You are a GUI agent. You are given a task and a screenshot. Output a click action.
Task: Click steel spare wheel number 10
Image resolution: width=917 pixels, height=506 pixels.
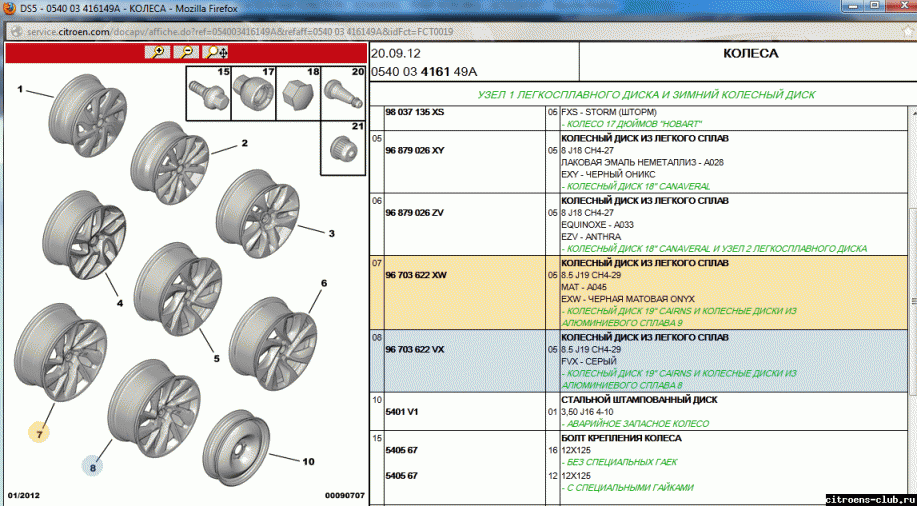pyautogui.click(x=237, y=448)
